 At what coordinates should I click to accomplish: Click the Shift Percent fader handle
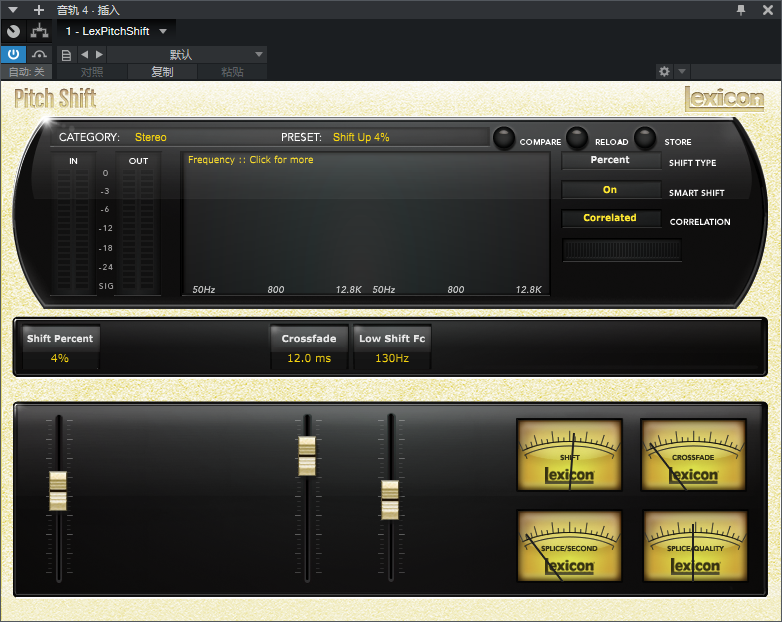click(58, 491)
